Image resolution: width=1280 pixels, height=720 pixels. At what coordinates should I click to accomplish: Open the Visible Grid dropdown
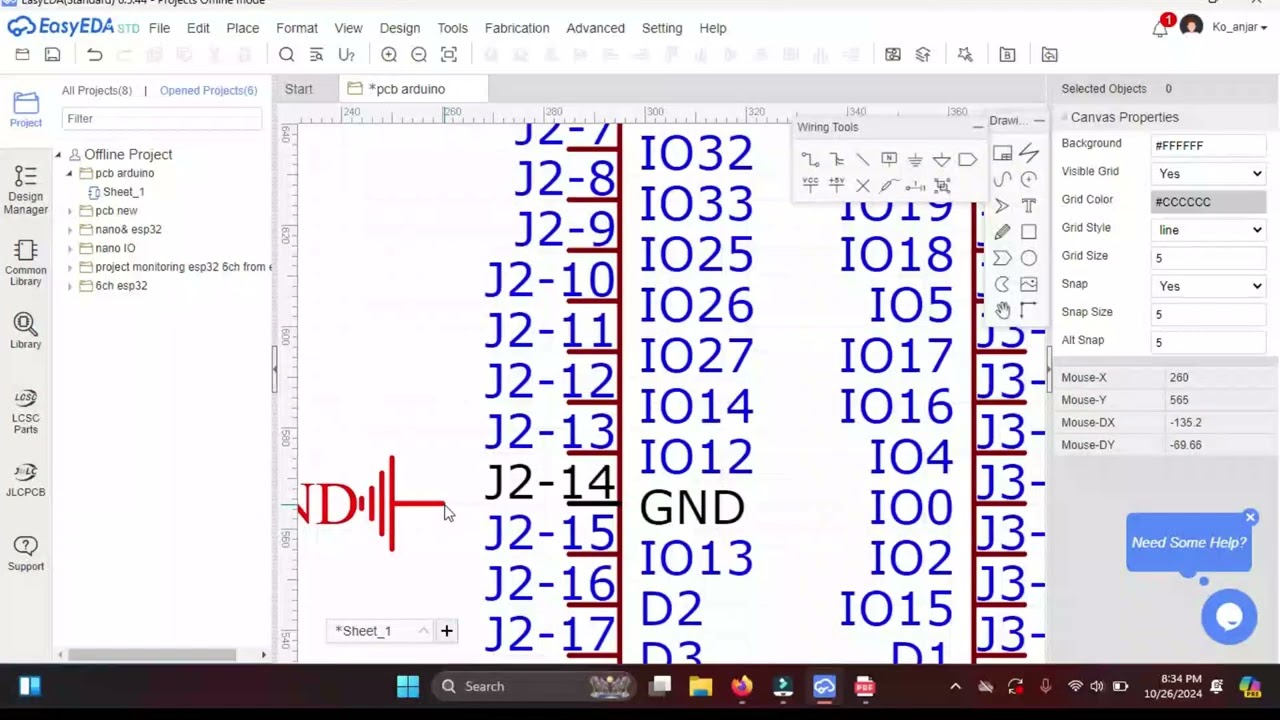pyautogui.click(x=1209, y=174)
